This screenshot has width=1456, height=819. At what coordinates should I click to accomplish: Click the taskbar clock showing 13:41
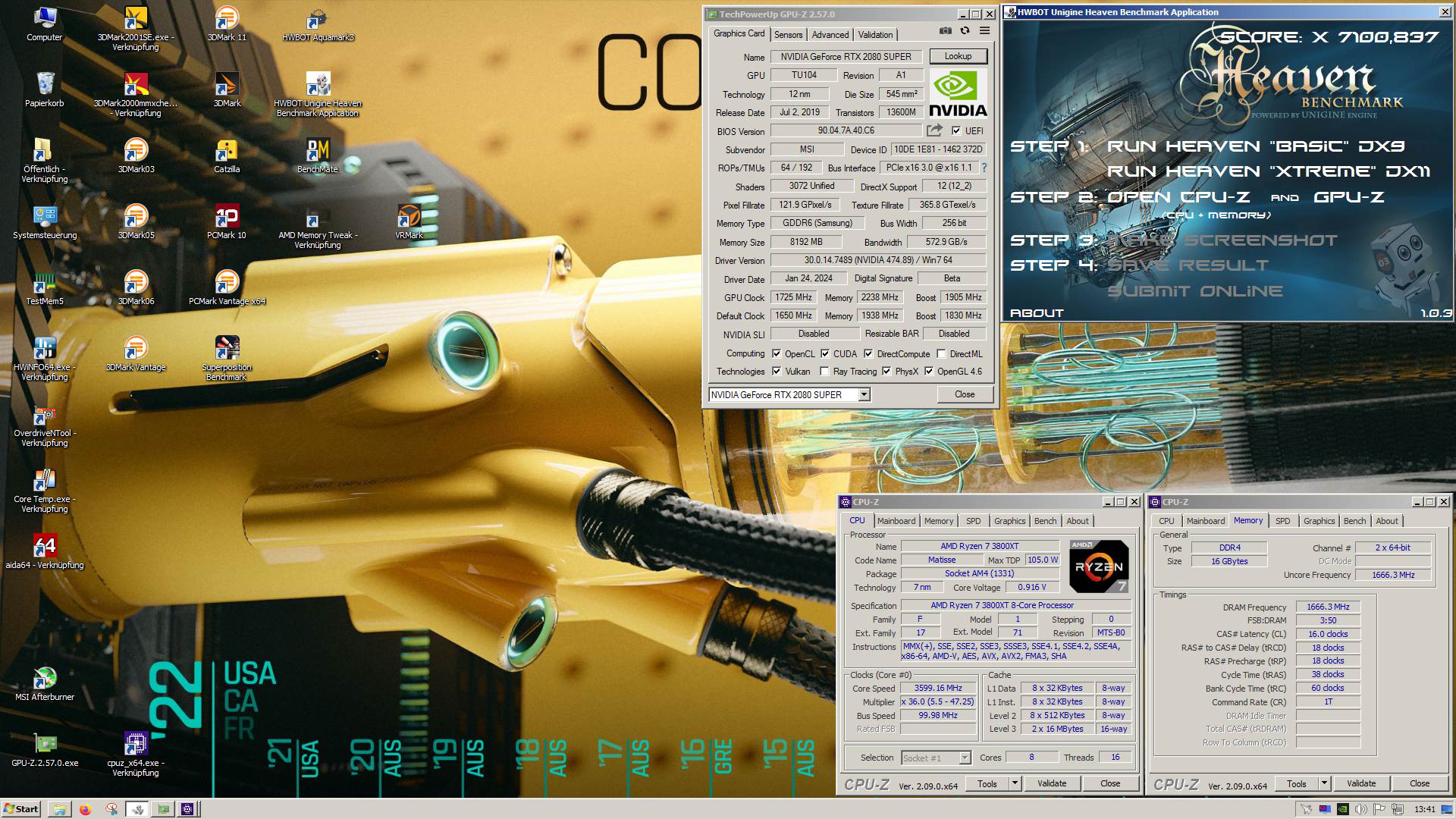pos(1425,809)
